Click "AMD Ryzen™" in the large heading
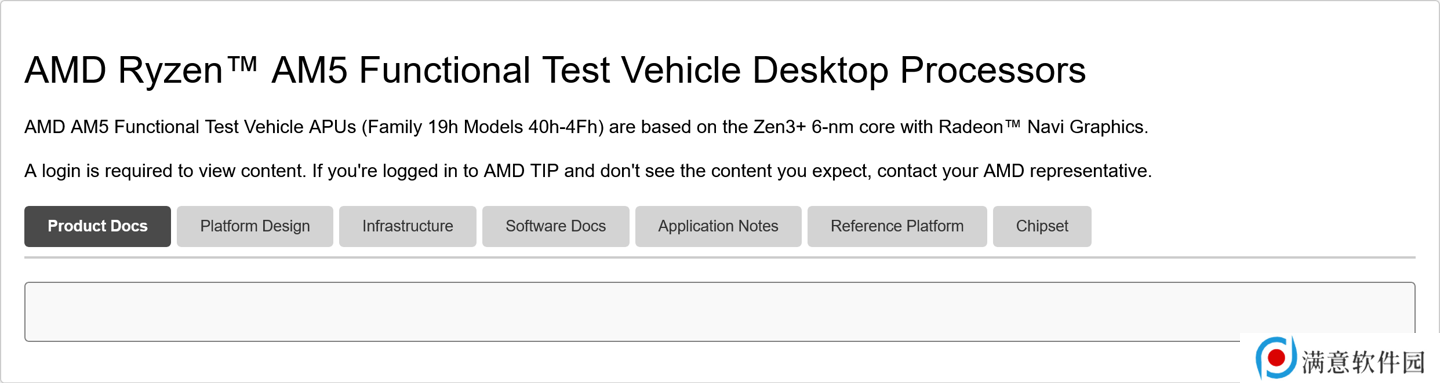1440x383 pixels. [x=141, y=71]
